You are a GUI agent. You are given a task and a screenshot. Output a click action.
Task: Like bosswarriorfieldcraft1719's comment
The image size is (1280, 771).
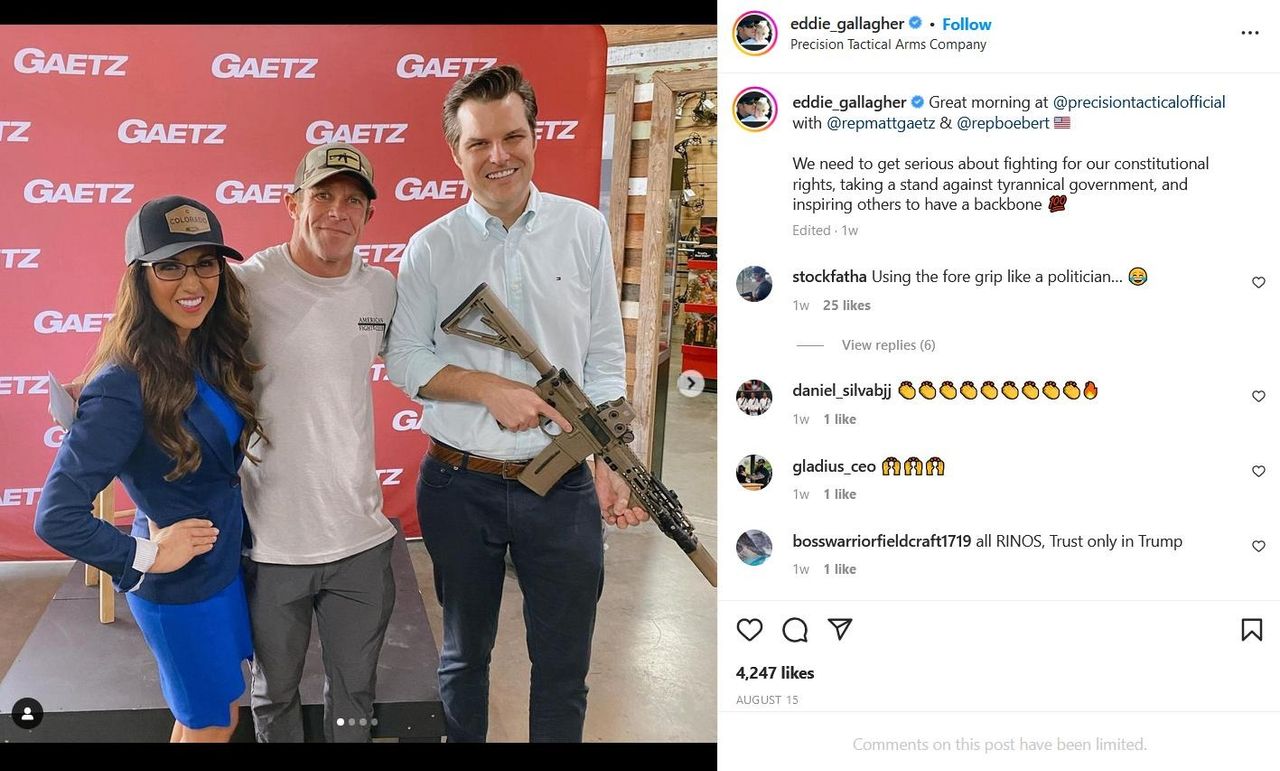tap(1259, 547)
